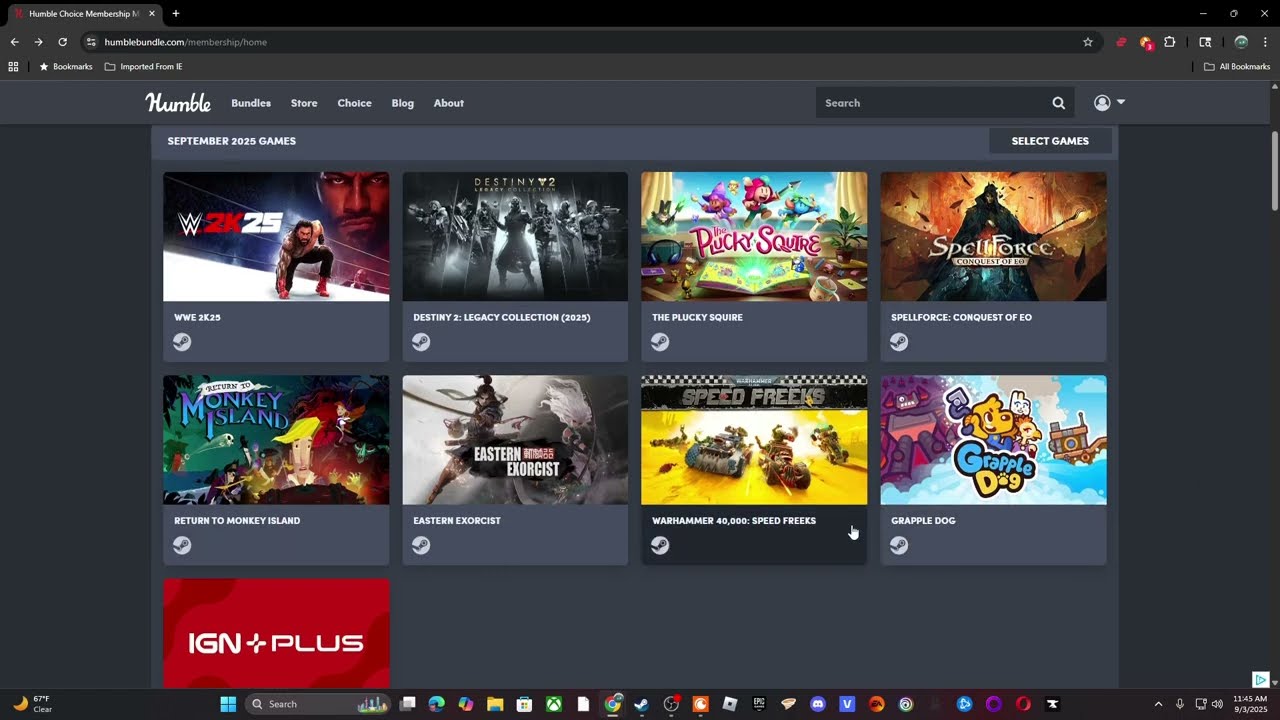Open the SpellForce Conquest of Eo artwork

[x=993, y=236]
